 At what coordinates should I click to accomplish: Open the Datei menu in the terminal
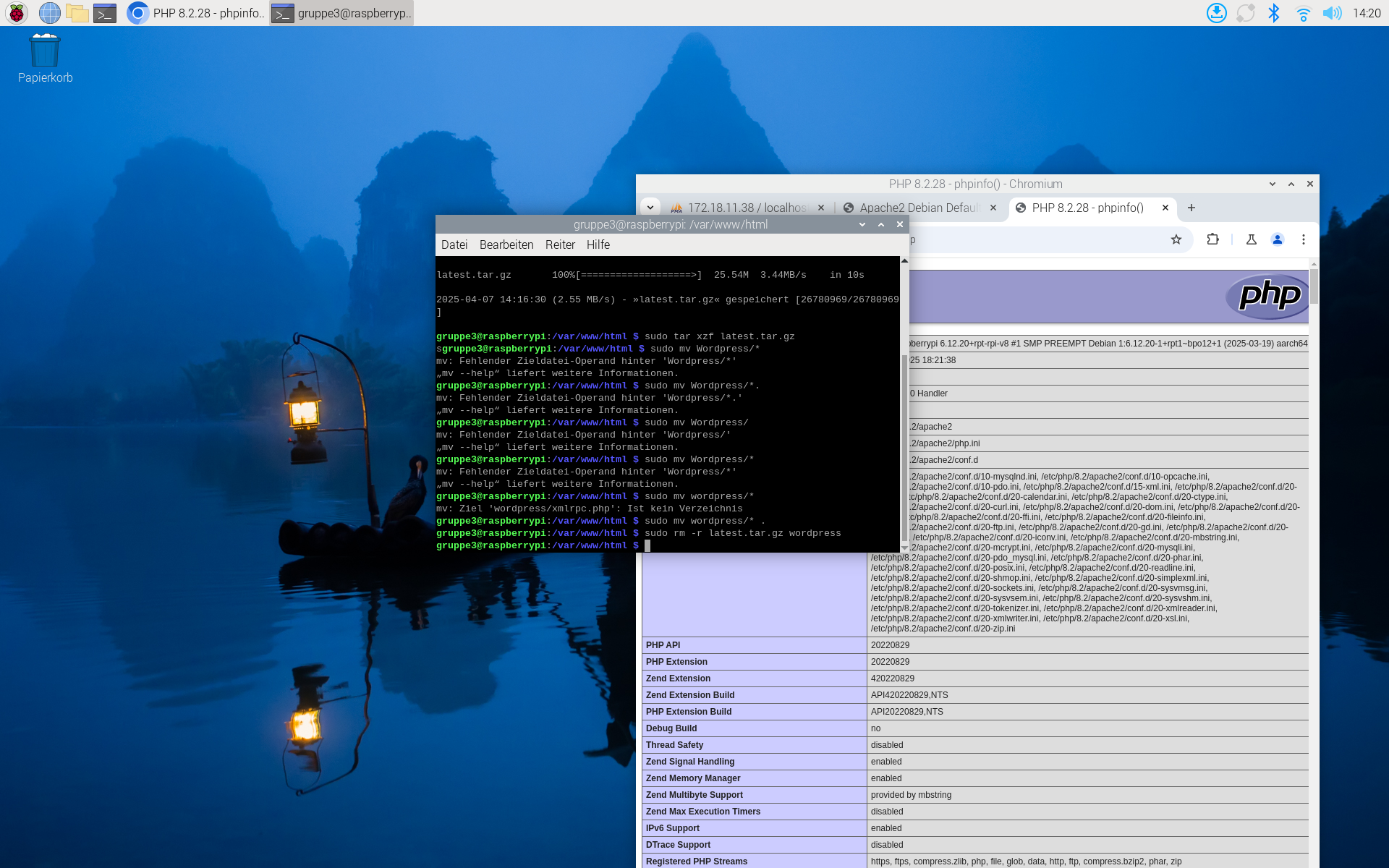tap(454, 244)
